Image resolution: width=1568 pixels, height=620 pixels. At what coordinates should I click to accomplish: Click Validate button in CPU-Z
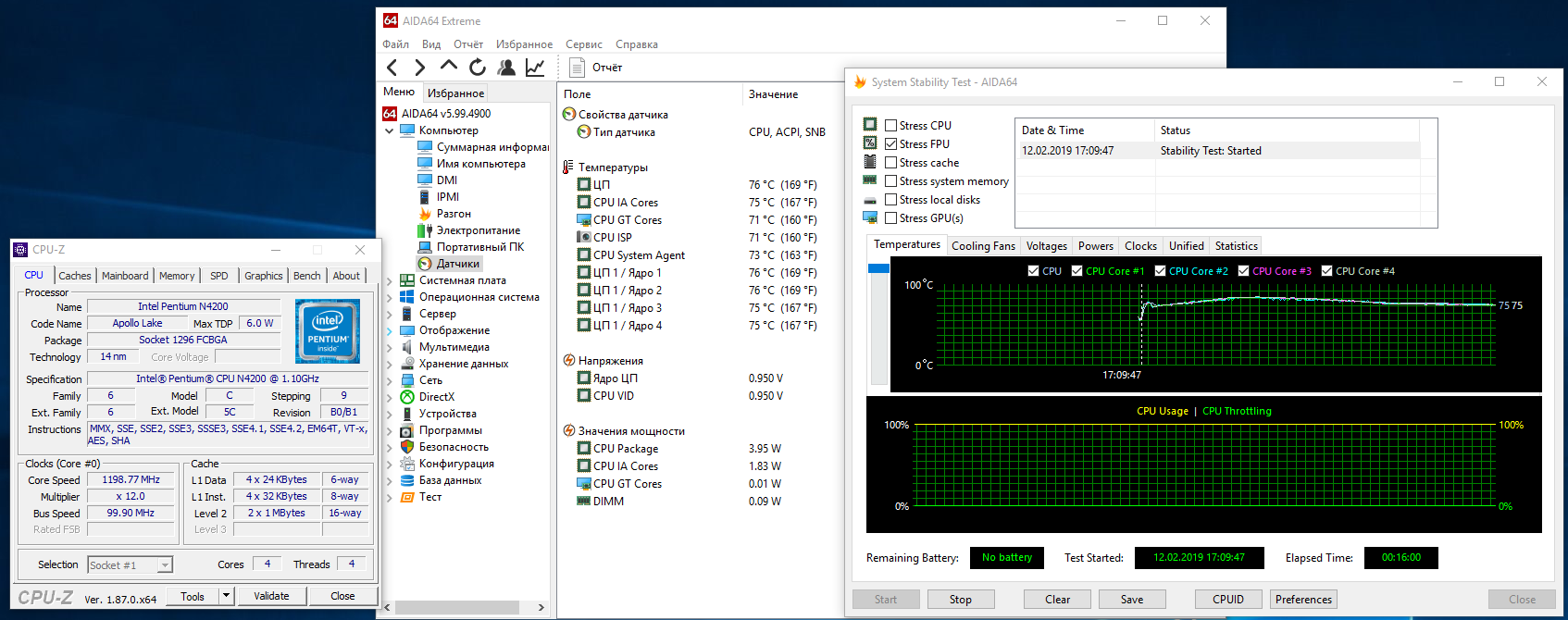(271, 596)
